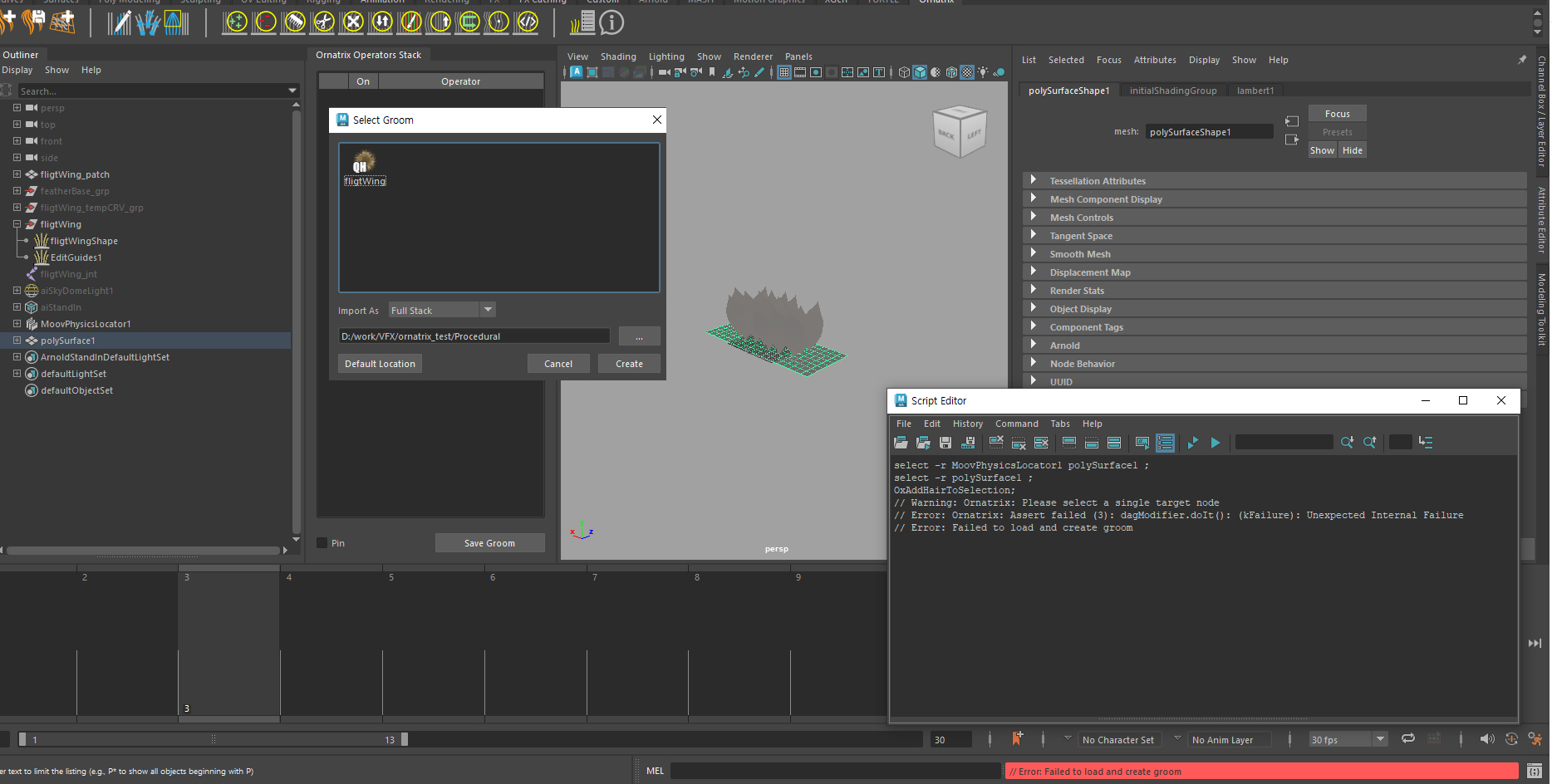Execute script with the play icon
Image resolution: width=1552 pixels, height=784 pixels.
(x=1216, y=443)
